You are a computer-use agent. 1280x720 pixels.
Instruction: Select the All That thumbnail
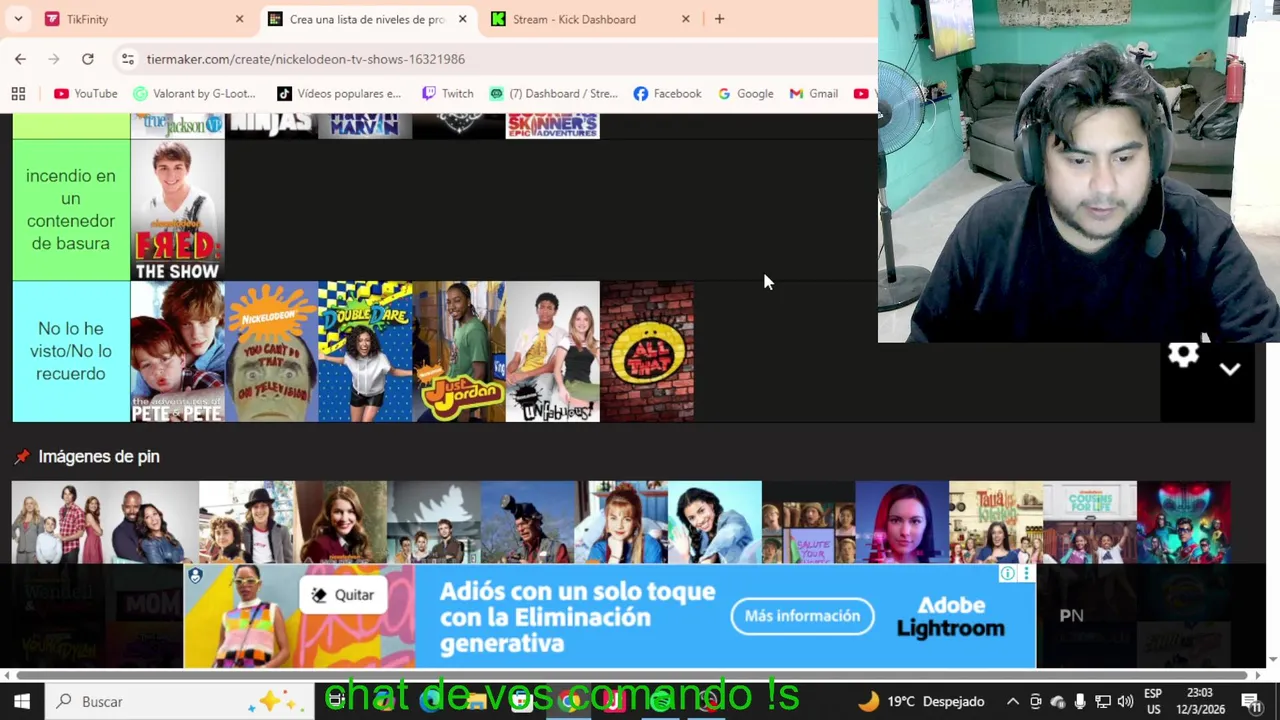click(647, 351)
